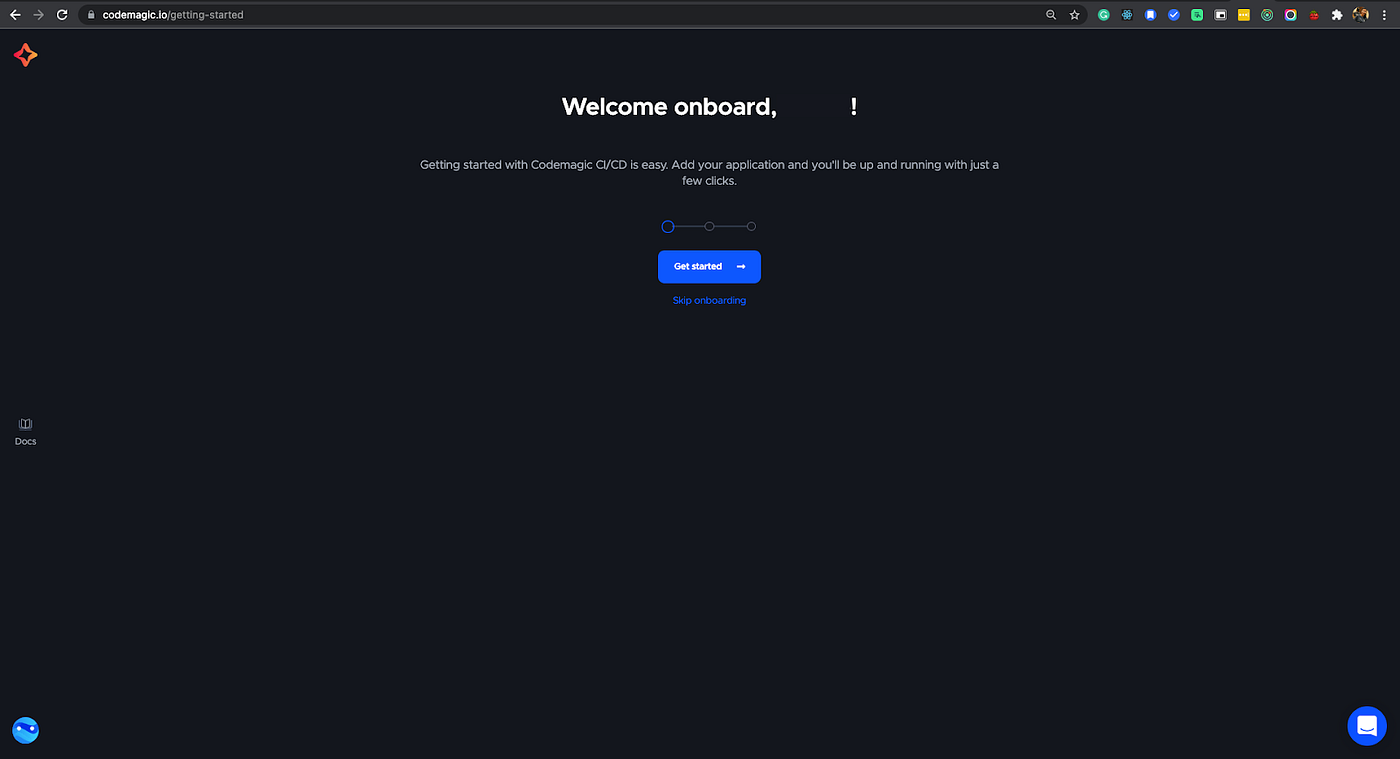Viewport: 1400px width, 759px height.
Task: Open the colorful ring extension
Action: coord(1291,15)
